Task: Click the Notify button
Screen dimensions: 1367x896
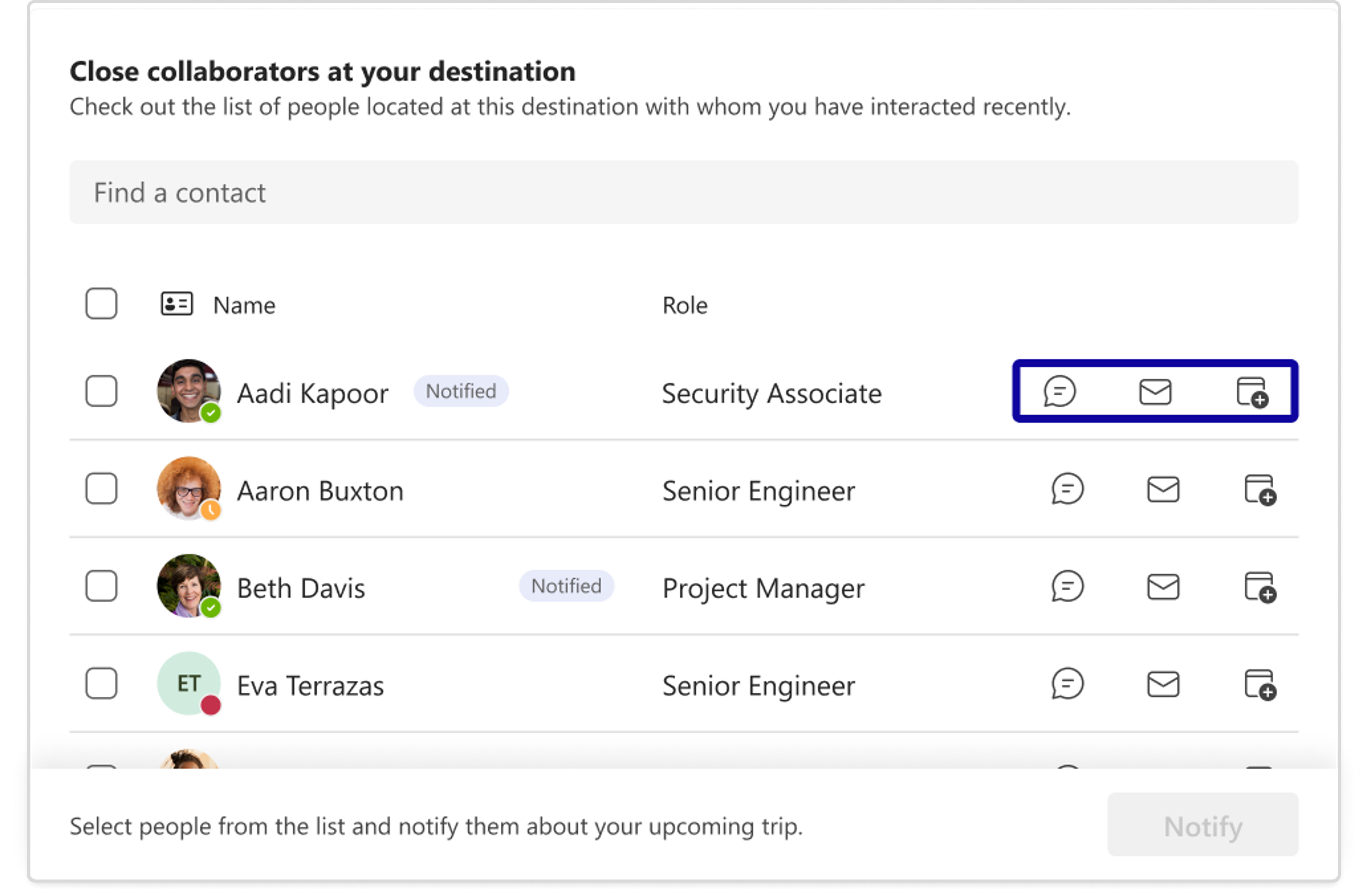Action: [x=1203, y=825]
